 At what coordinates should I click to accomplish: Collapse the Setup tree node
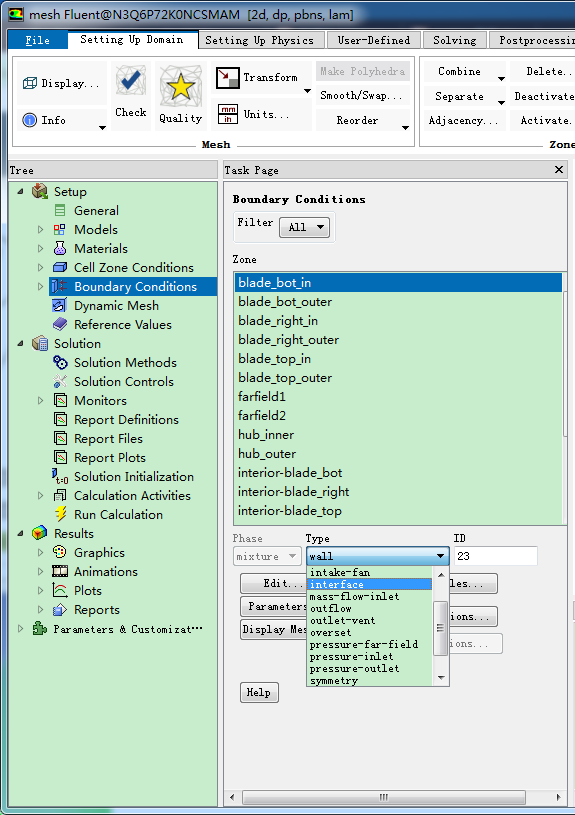20,191
